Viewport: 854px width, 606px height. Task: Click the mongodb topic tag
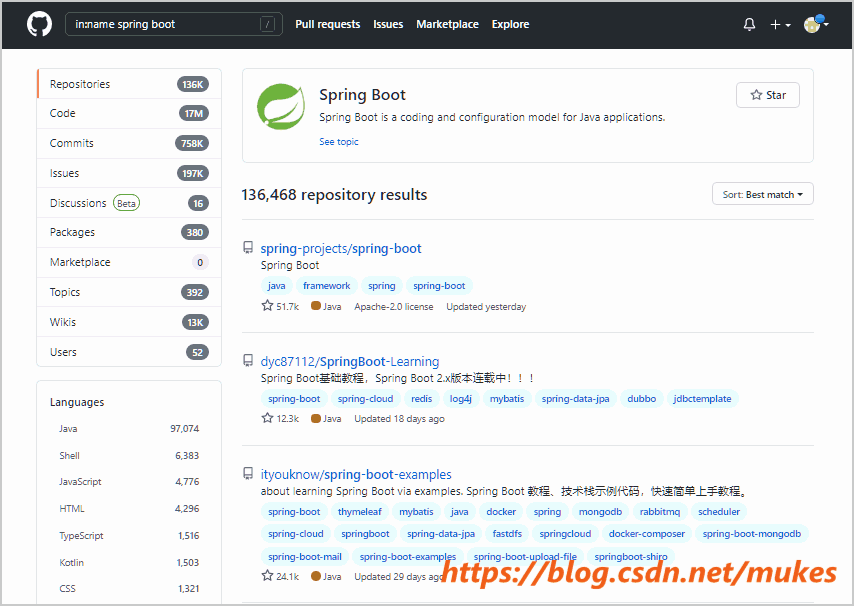(x=600, y=512)
